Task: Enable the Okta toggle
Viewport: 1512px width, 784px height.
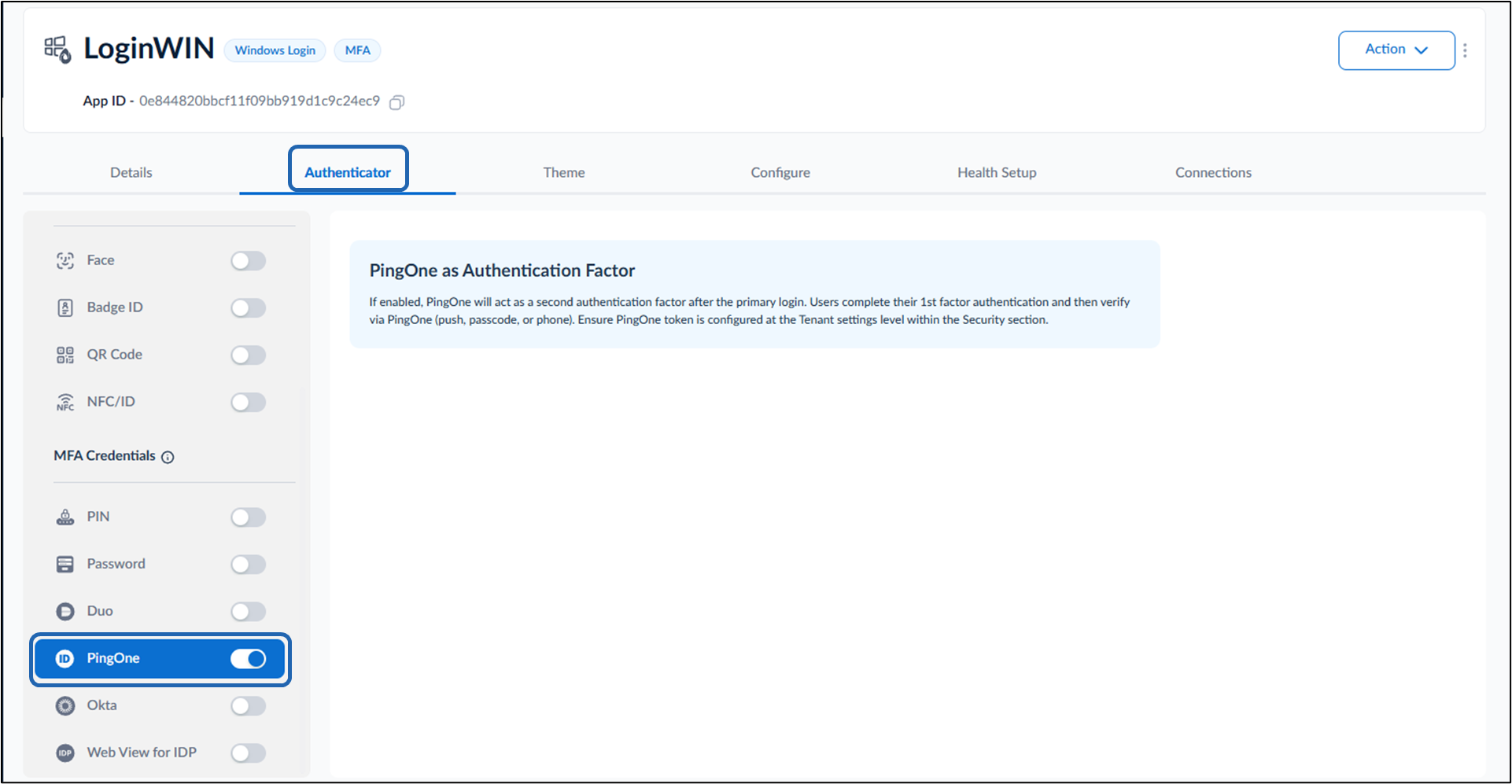Action: [249, 705]
